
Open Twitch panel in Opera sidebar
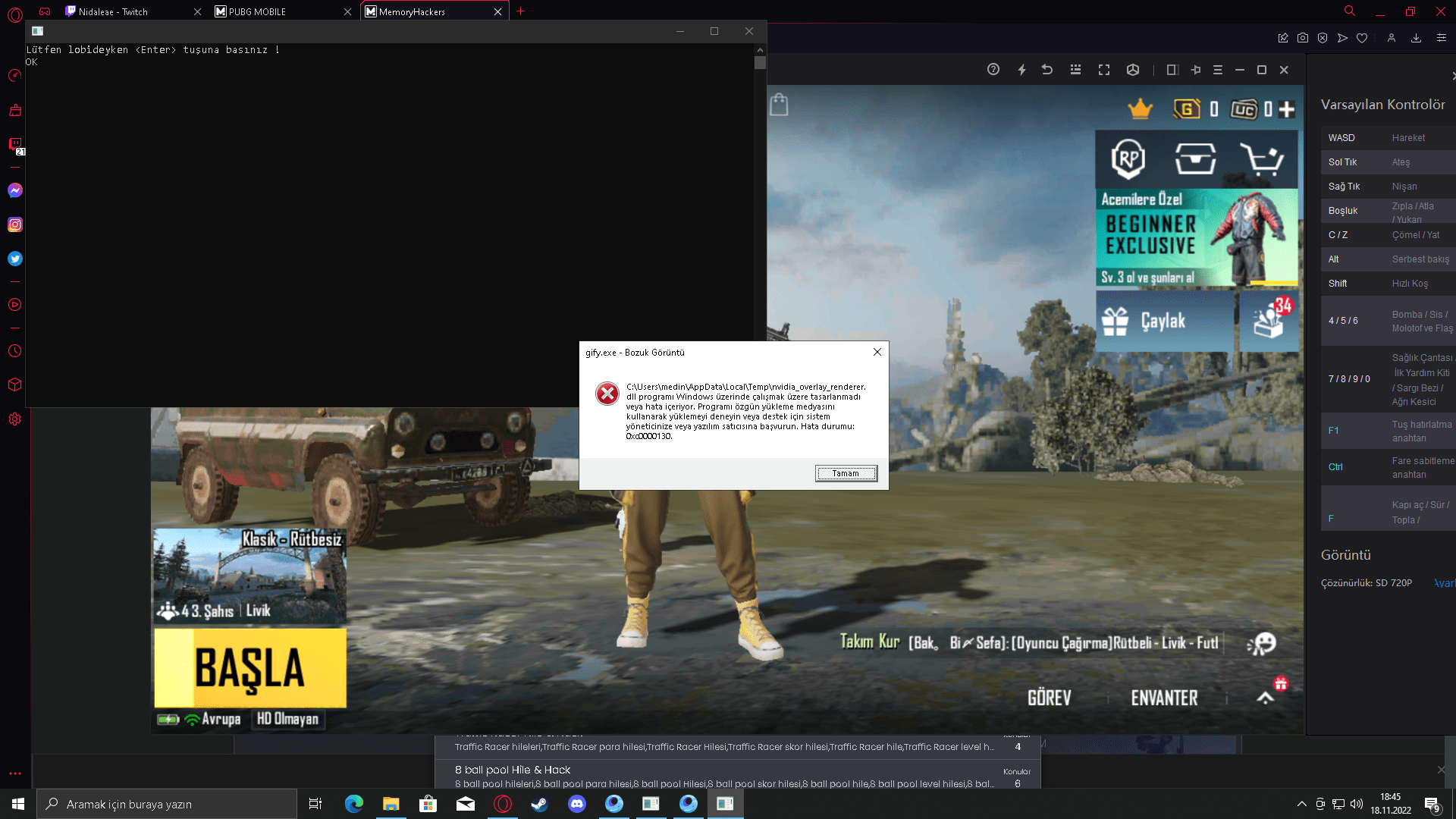(14, 144)
